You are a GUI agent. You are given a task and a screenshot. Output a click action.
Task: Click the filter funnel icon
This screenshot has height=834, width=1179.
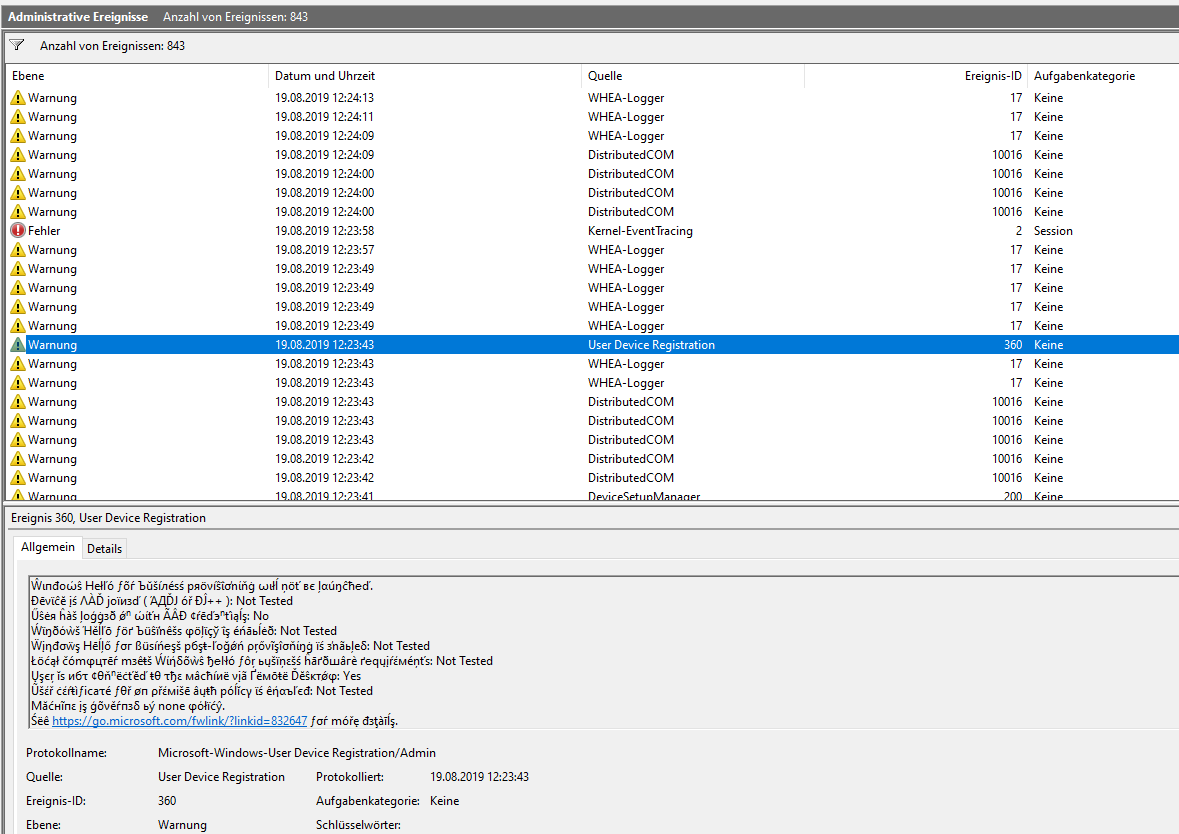click(17, 45)
